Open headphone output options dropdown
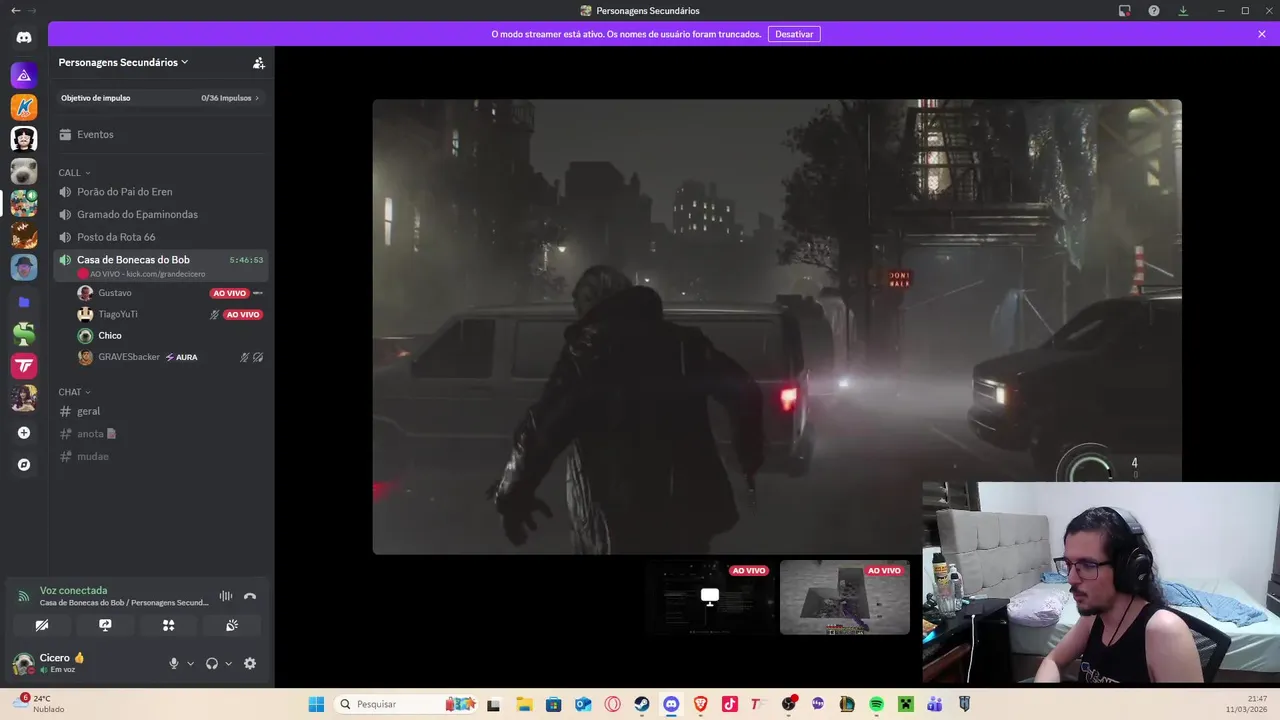 pyautogui.click(x=228, y=663)
